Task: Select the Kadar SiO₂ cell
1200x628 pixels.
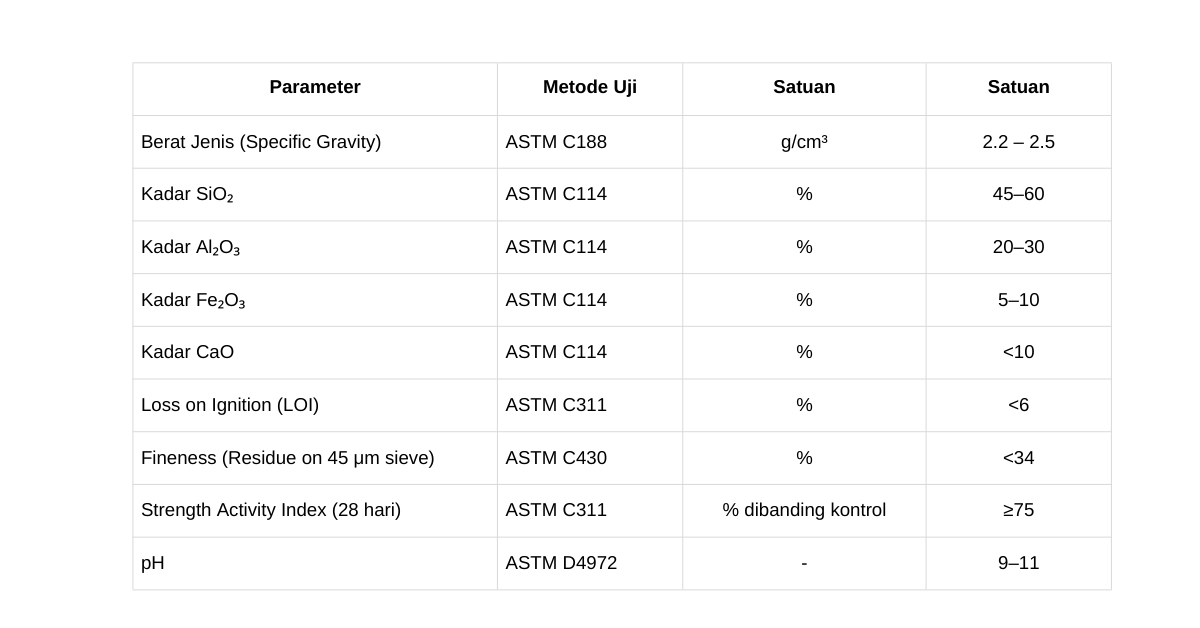Action: click(x=187, y=195)
